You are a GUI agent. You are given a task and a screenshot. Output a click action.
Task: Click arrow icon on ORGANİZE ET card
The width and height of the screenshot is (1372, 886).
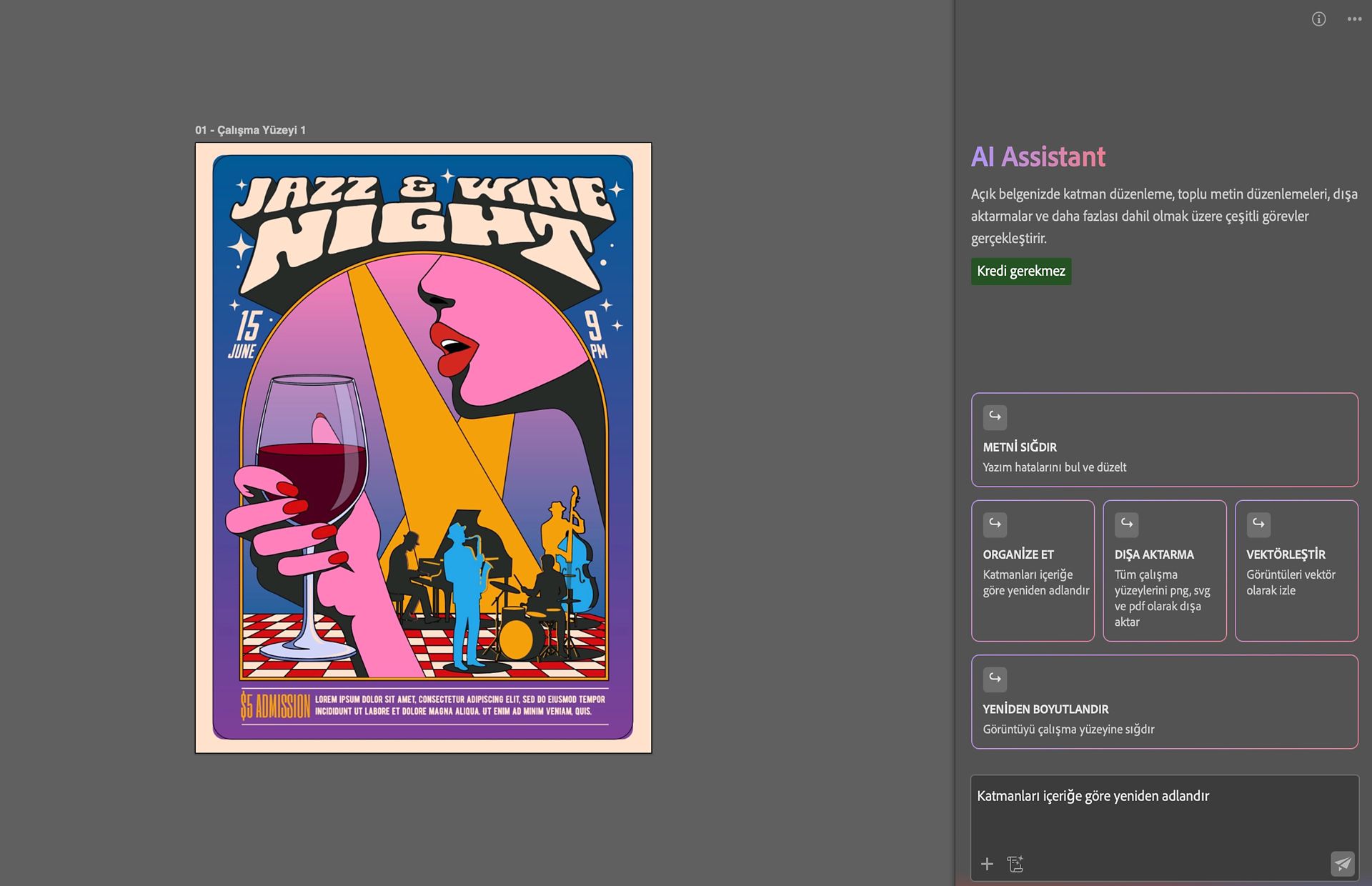pos(995,524)
